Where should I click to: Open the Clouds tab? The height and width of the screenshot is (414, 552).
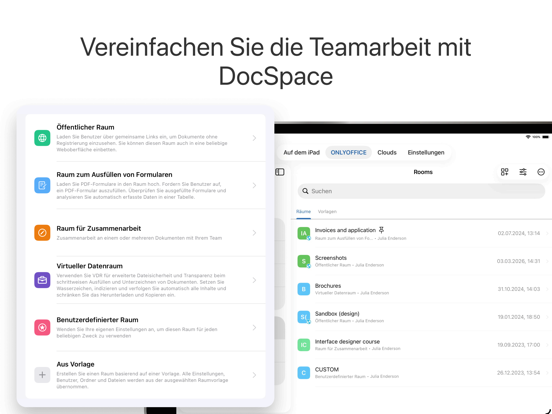pos(387,152)
